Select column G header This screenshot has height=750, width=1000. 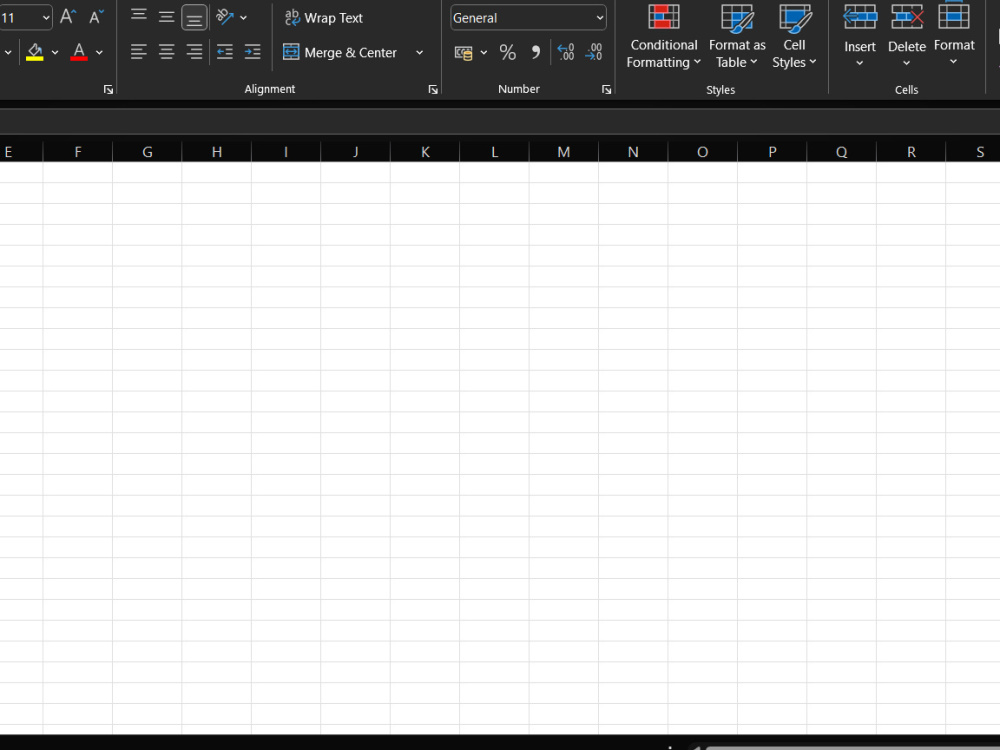[x=147, y=152]
